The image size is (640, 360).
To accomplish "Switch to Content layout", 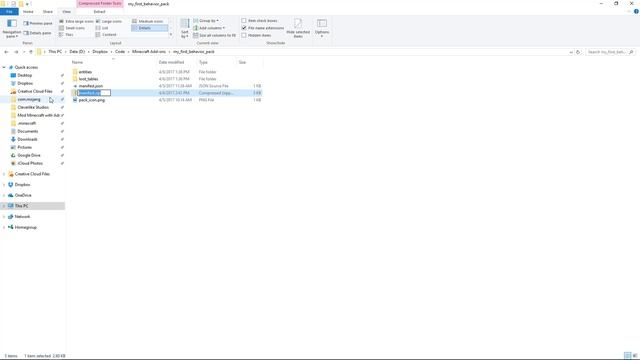I will (x=106, y=35).
